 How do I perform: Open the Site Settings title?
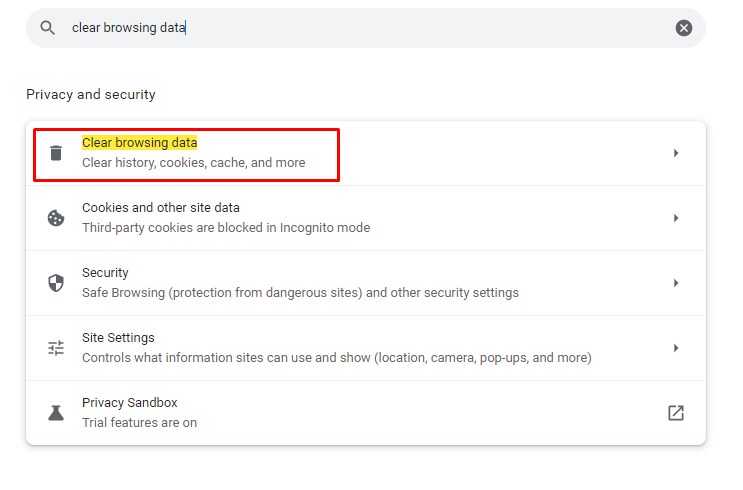[118, 337]
